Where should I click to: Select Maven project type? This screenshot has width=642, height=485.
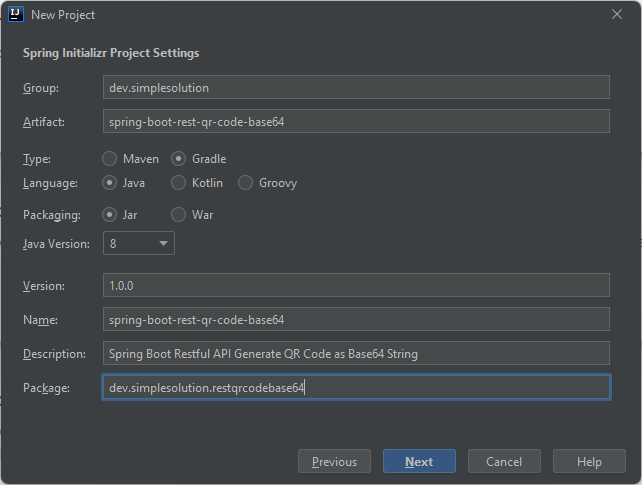click(x=110, y=159)
